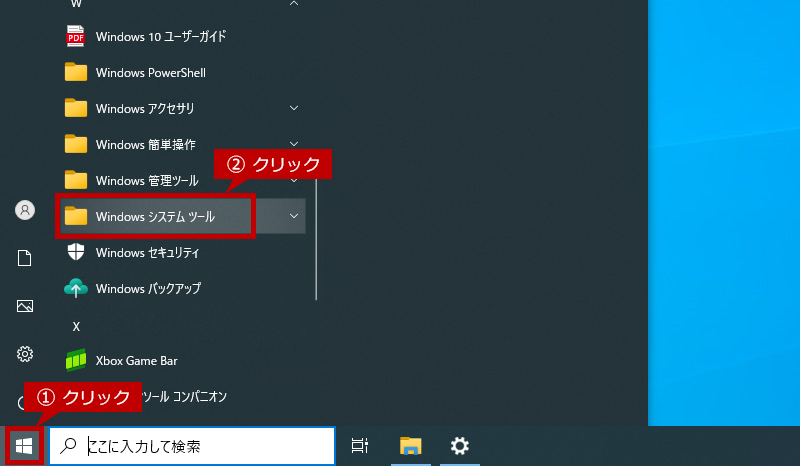This screenshot has width=800, height=466.
Task: Click the Windows 簡単操作 folder icon
Action: [76, 144]
